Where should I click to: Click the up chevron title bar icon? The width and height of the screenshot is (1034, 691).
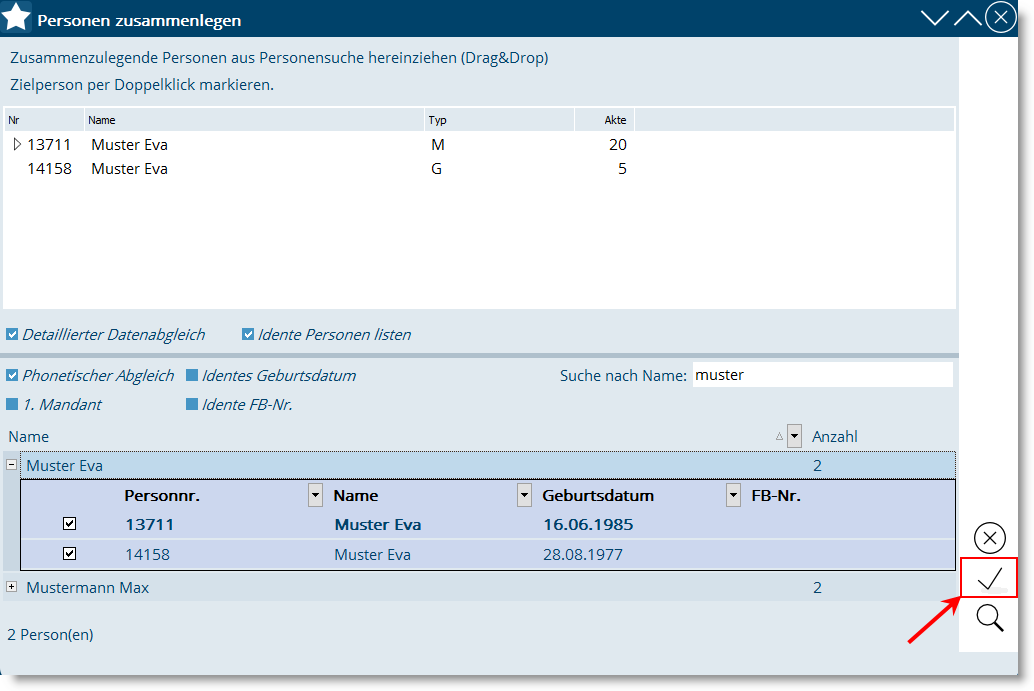pyautogui.click(x=967, y=18)
